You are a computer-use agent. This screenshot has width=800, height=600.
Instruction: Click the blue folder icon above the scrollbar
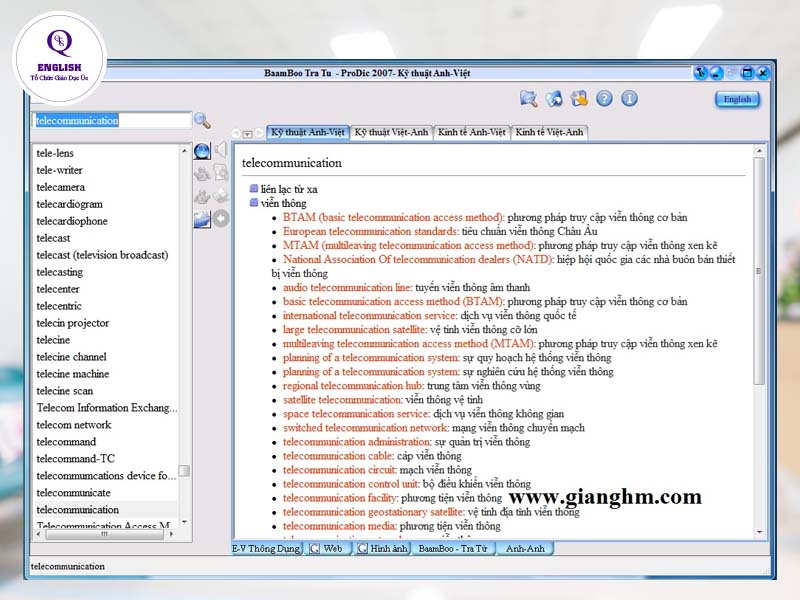click(202, 219)
